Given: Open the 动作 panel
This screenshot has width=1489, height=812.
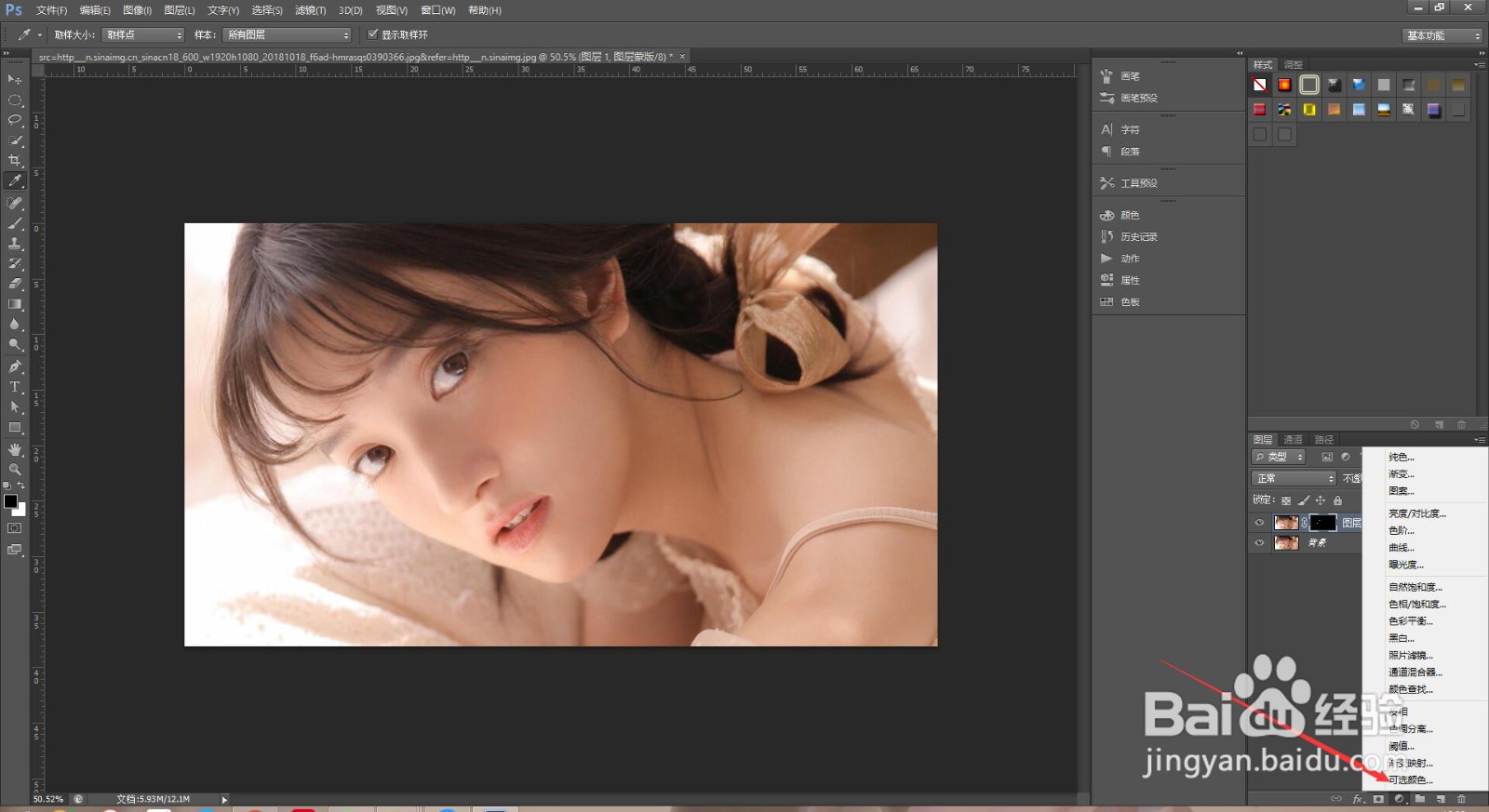Looking at the screenshot, I should coord(1130,259).
